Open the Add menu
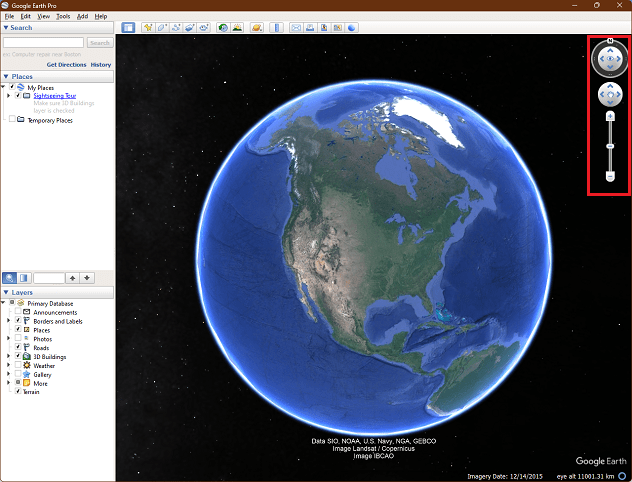Viewport: 632px width, 482px height. pos(83,16)
